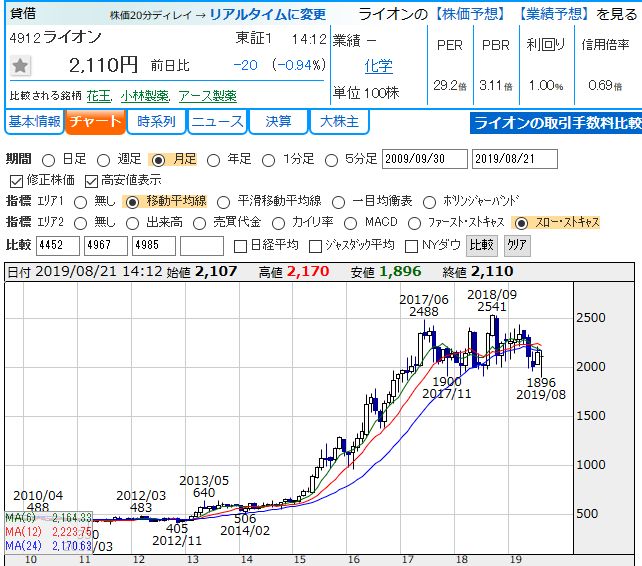This screenshot has width=642, height=566.
Task: Enable NYダウ comparison checkbox
Action: click(411, 246)
